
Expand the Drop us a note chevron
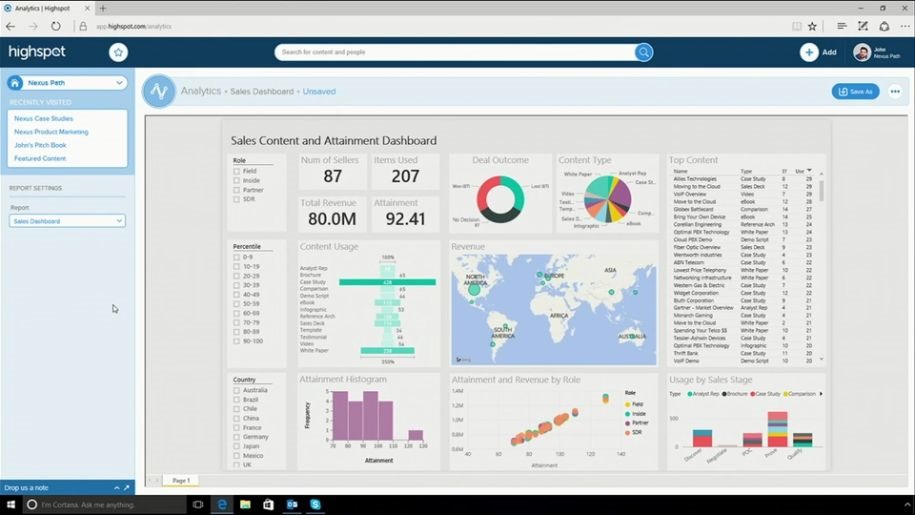click(116, 488)
